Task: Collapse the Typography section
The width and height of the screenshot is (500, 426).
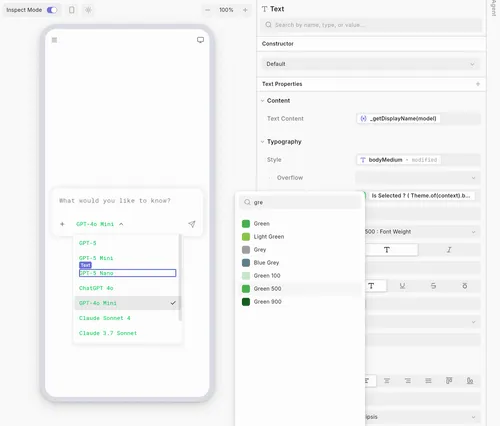Action: point(263,142)
